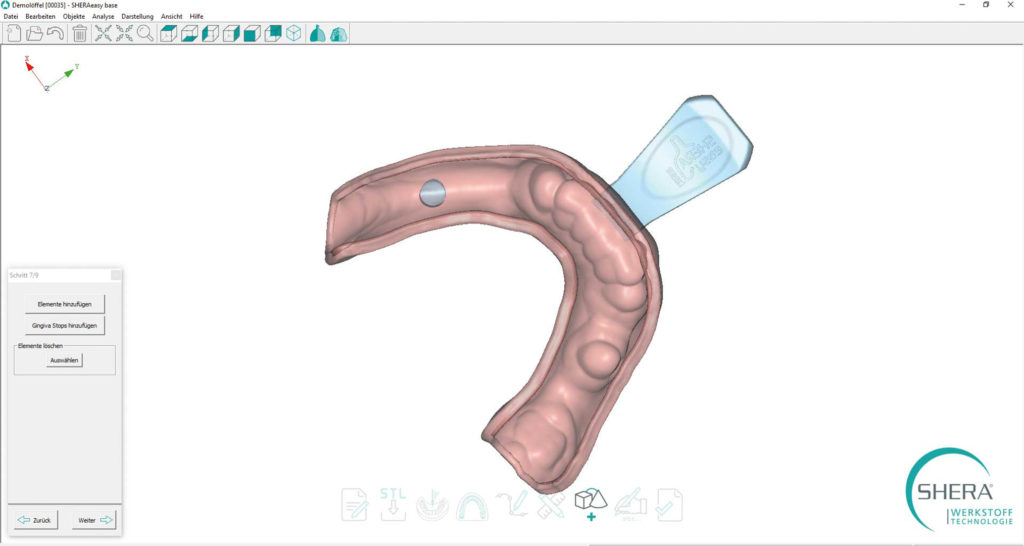Open the Bearbeiten menu
The height and width of the screenshot is (546, 1024).
click(x=40, y=16)
